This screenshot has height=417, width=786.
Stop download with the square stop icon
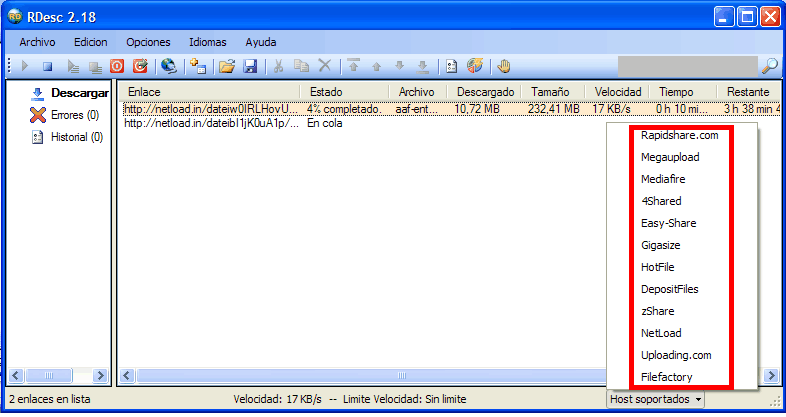[48, 66]
